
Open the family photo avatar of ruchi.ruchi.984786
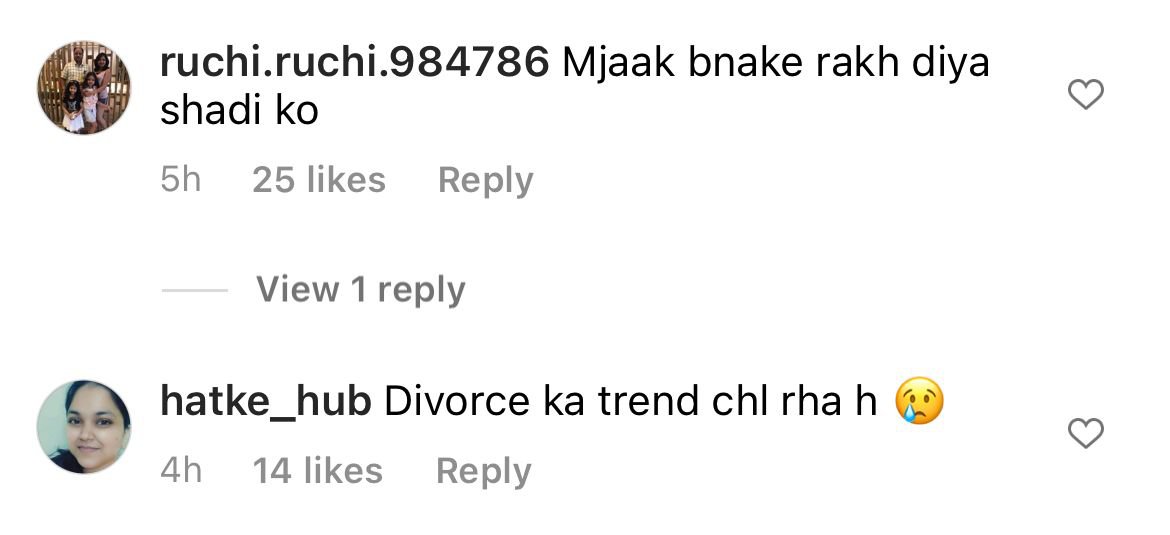84,88
